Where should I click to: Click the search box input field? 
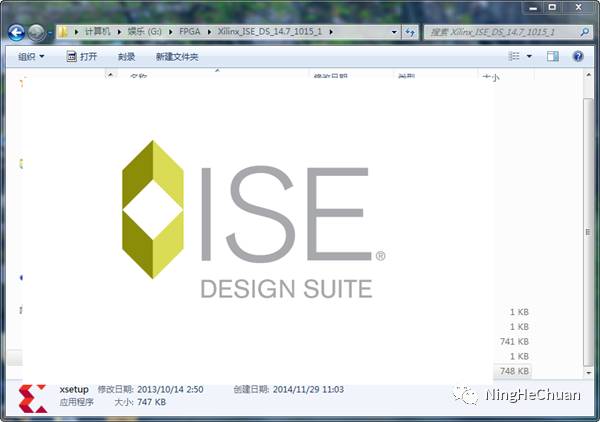[x=500, y=33]
